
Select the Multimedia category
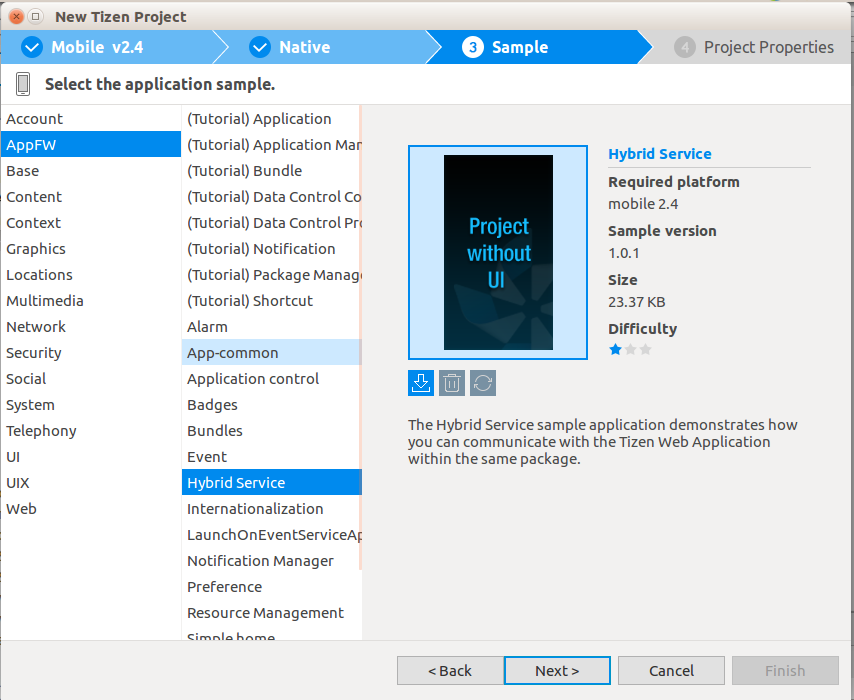click(45, 301)
